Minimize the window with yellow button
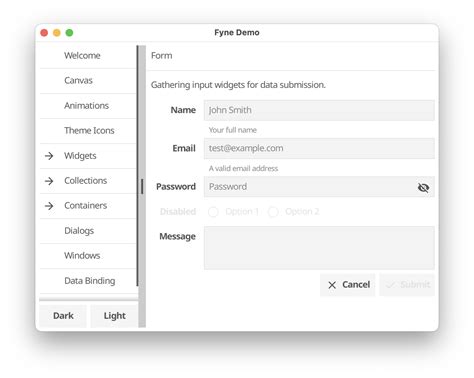Screen dimensions: 474x378 pyautogui.click(x=57, y=33)
